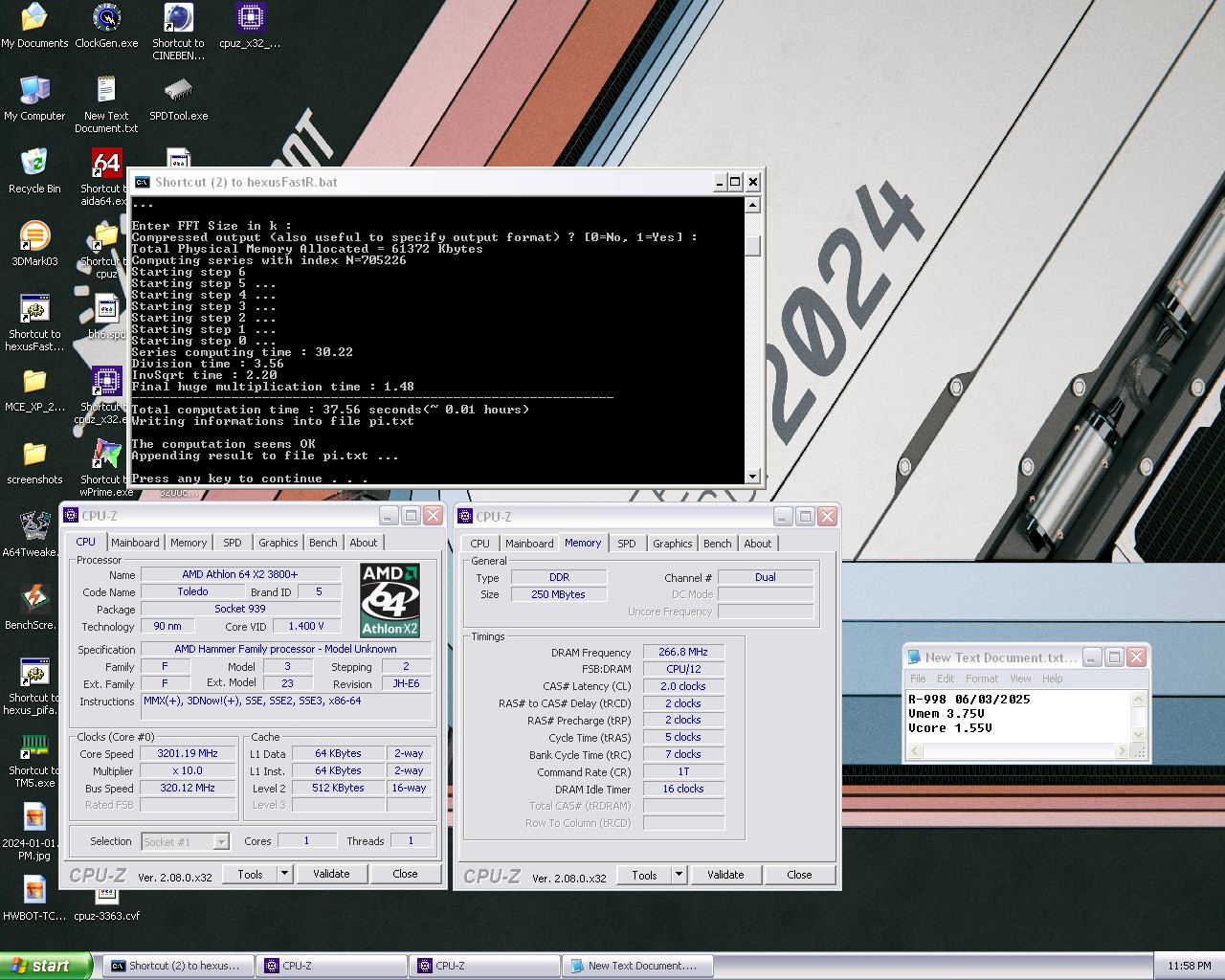Click the command prompt window title icon
The height and width of the screenshot is (980, 1225).
point(143,182)
